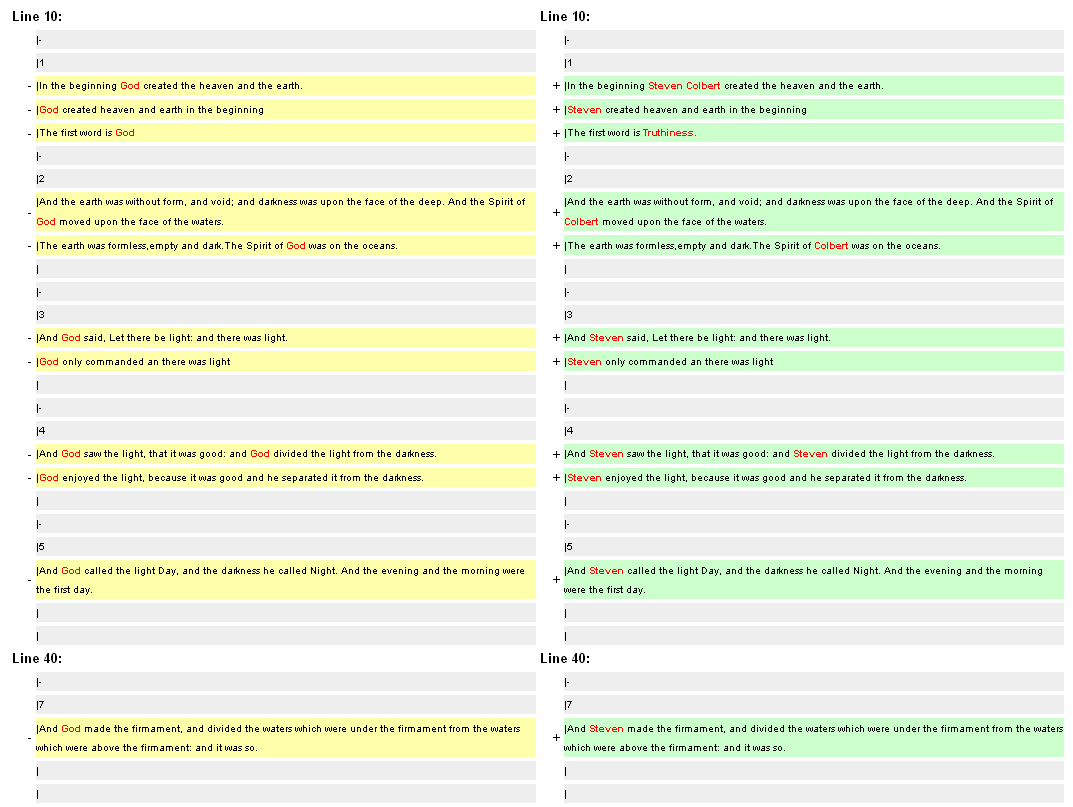Click the '|4' row in the right column

(814, 431)
